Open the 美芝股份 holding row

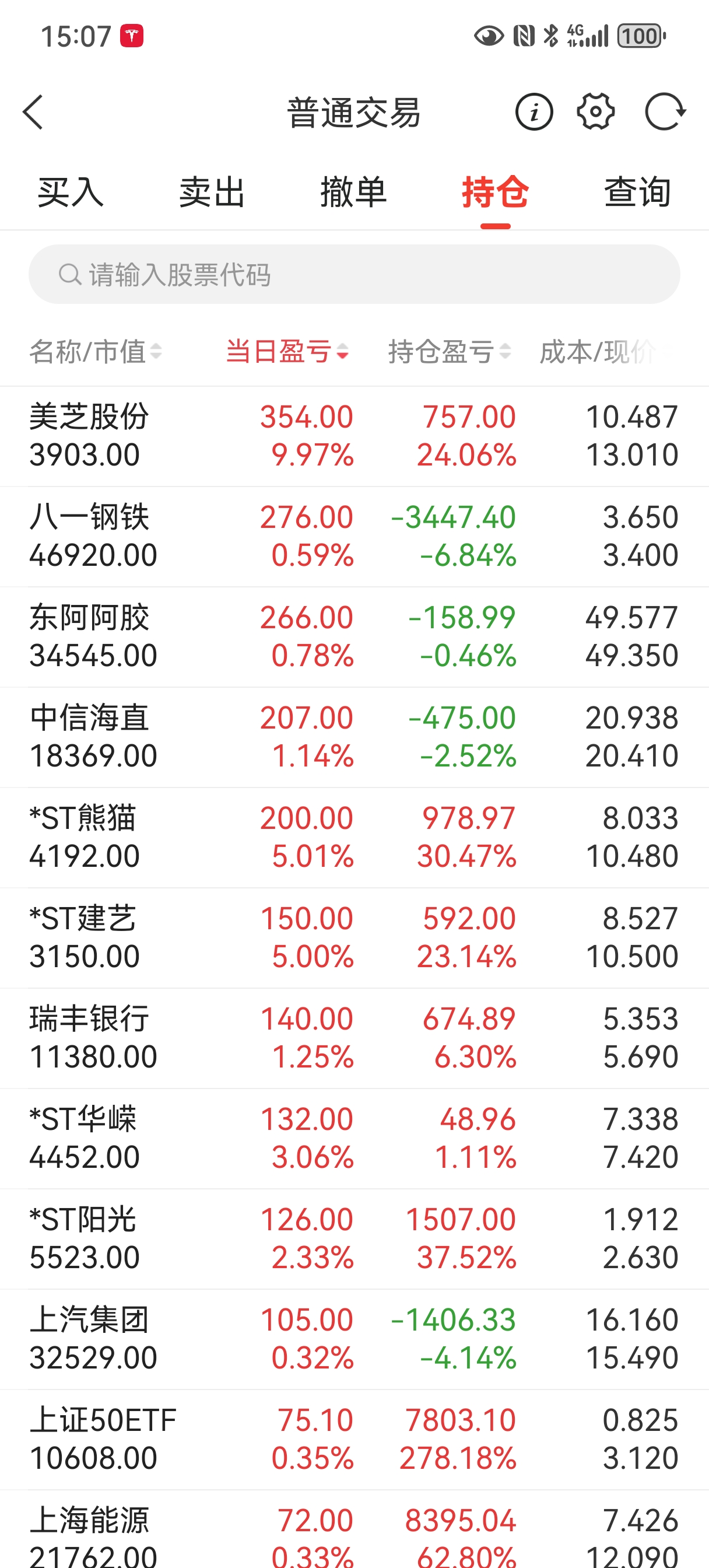tap(354, 436)
